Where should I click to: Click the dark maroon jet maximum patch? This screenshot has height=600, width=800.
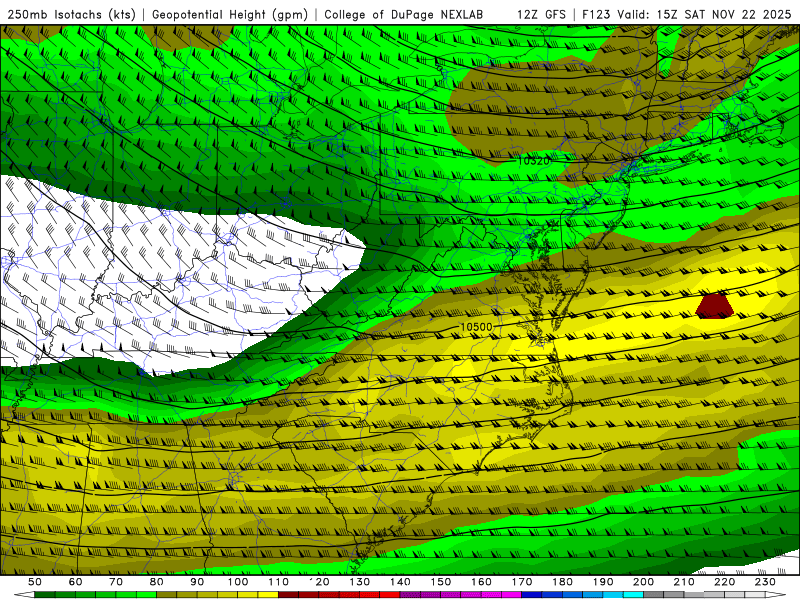pos(715,306)
